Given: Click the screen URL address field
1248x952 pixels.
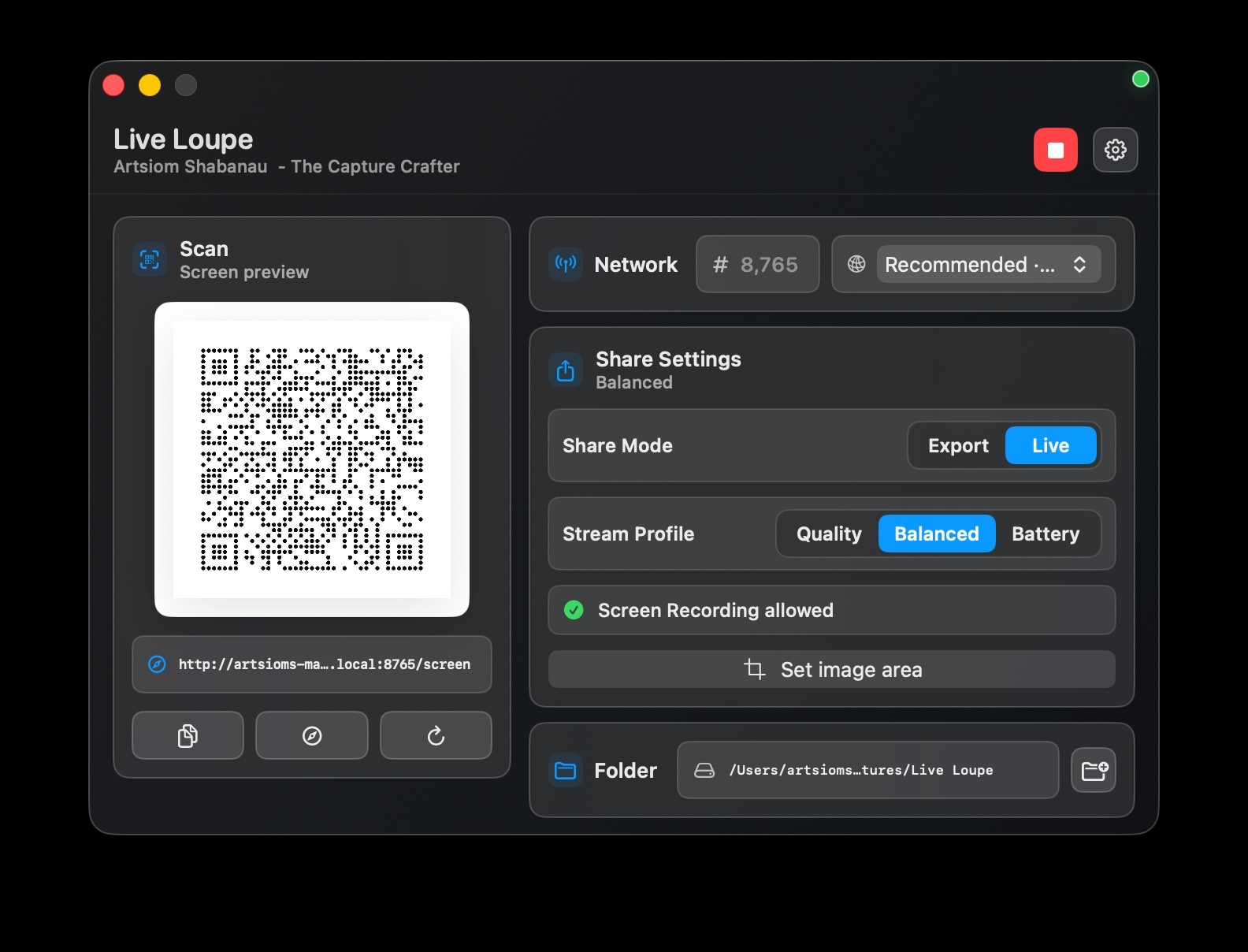Looking at the screenshot, I should tap(312, 664).
